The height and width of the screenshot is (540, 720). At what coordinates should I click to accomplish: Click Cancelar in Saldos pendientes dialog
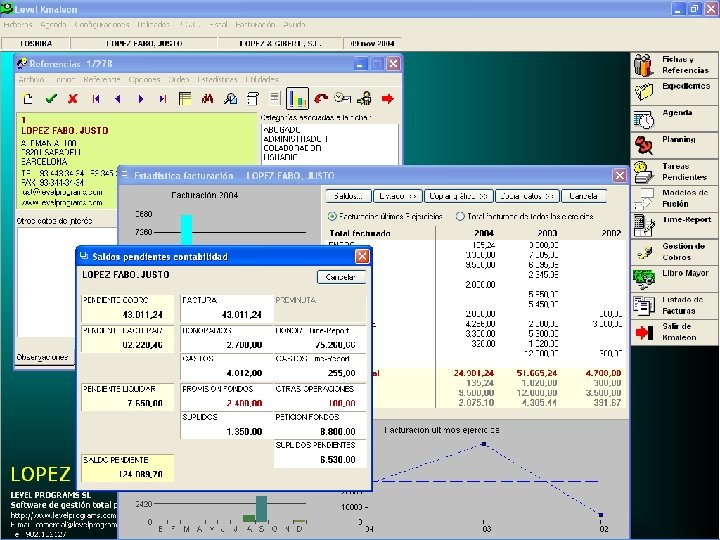pos(341,277)
